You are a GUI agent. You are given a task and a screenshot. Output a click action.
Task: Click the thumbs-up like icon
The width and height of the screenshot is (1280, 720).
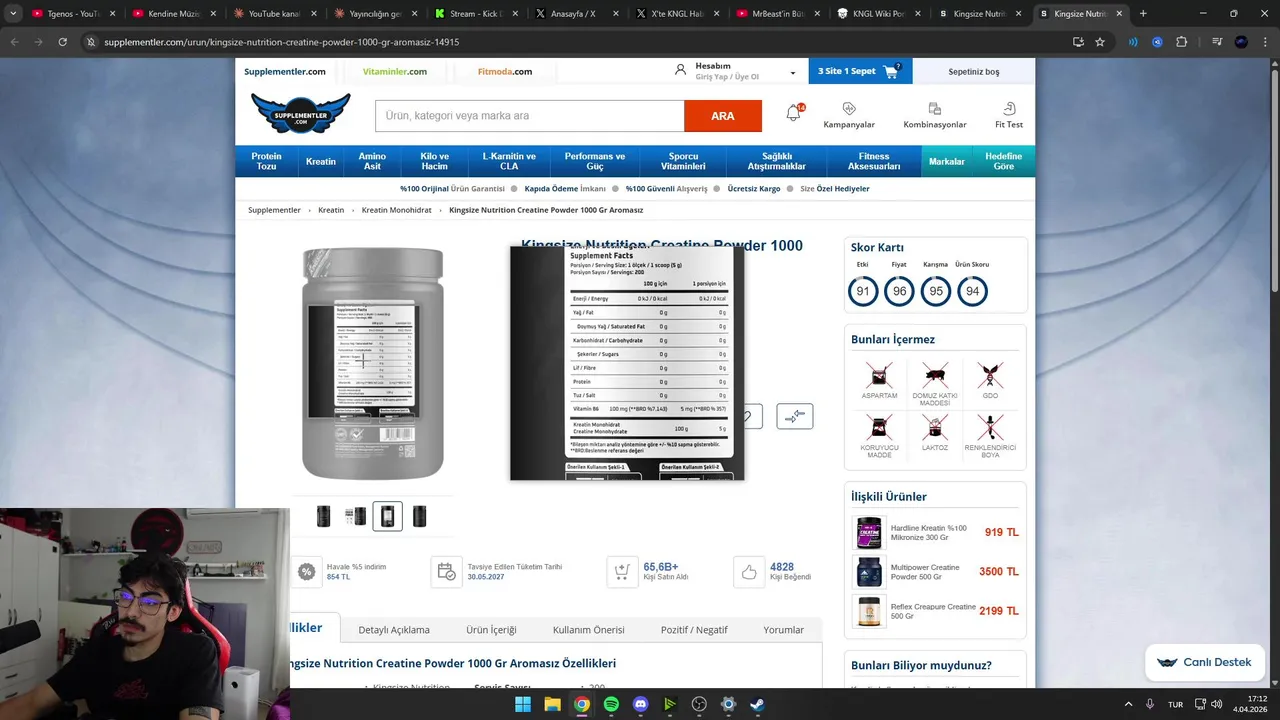coord(749,572)
